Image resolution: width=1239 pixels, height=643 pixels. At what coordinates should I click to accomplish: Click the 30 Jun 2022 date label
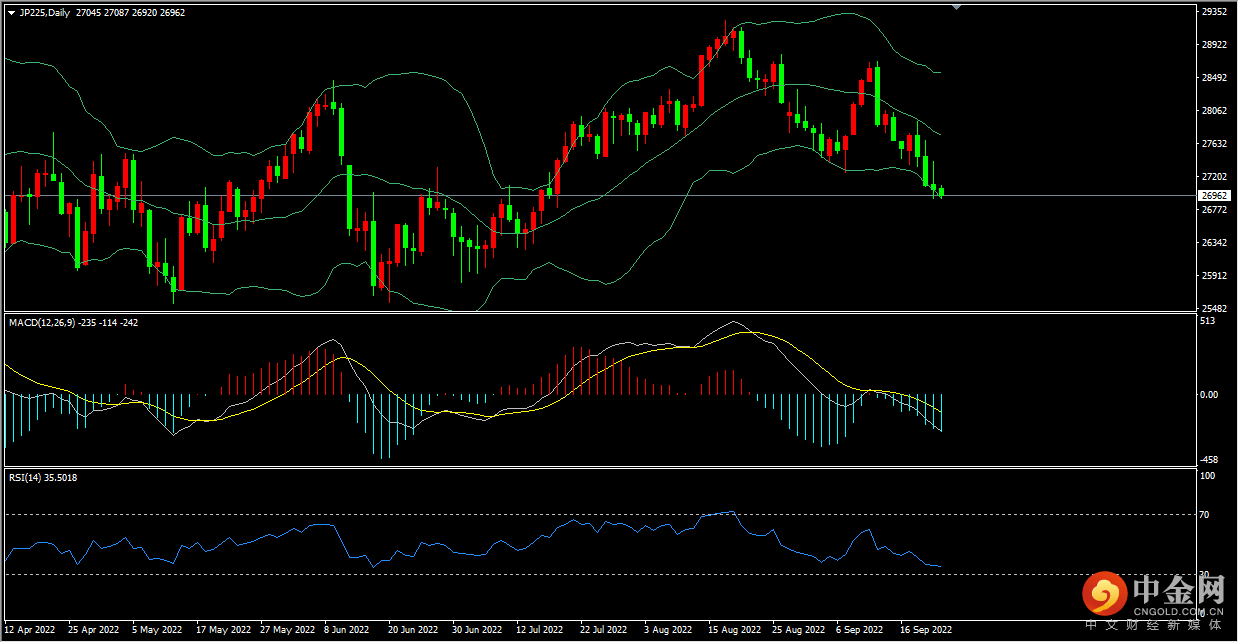pyautogui.click(x=477, y=630)
